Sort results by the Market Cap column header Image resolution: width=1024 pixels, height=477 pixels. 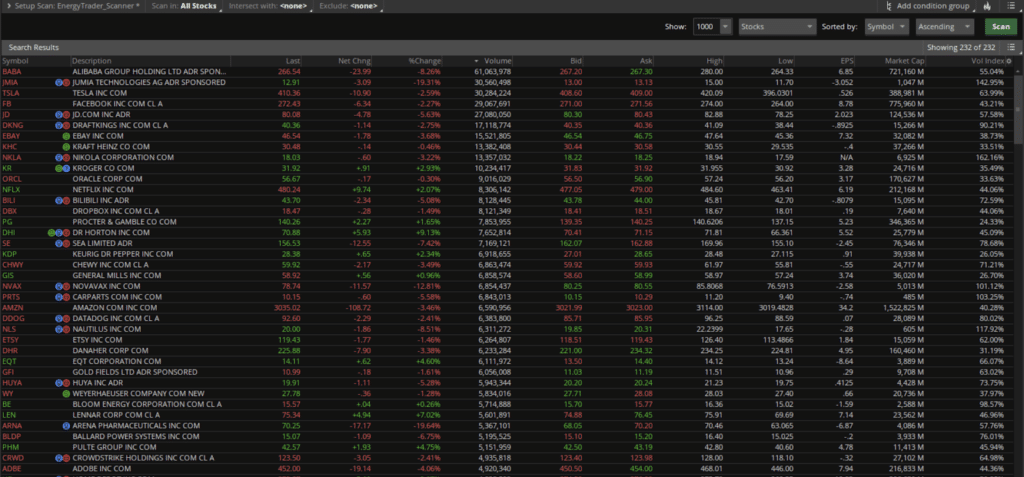(902, 61)
